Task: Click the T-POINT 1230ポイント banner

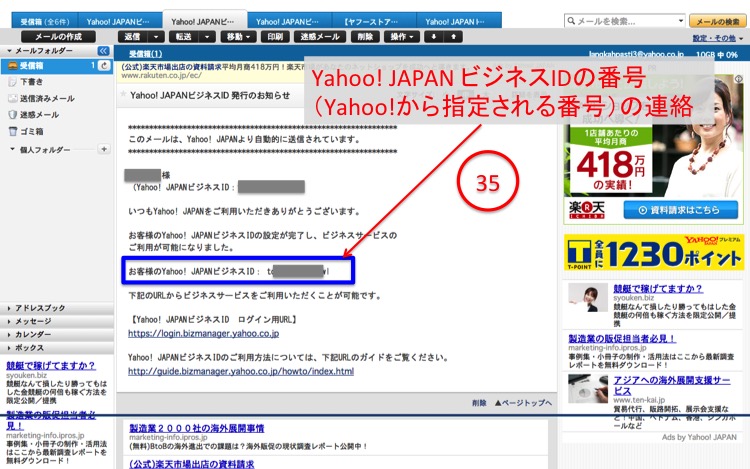Action: 653,253
